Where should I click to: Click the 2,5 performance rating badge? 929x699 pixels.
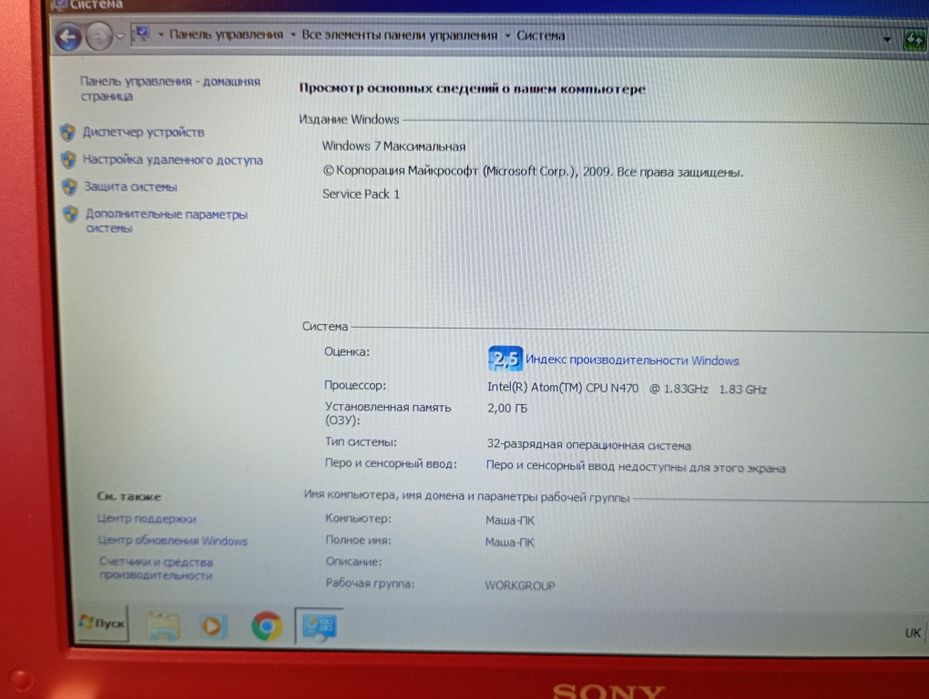click(505, 358)
